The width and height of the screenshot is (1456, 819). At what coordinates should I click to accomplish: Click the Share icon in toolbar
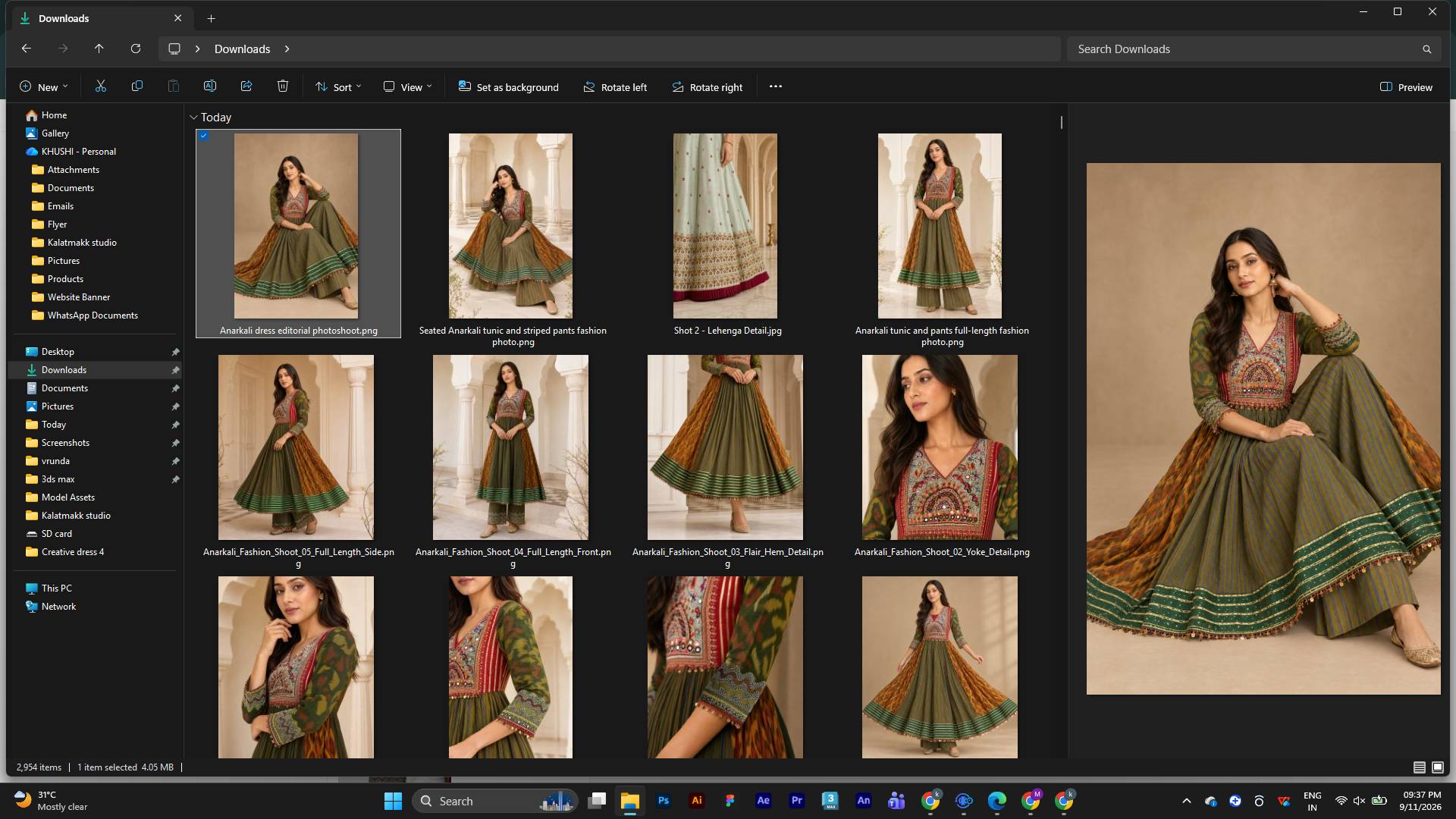tap(246, 86)
